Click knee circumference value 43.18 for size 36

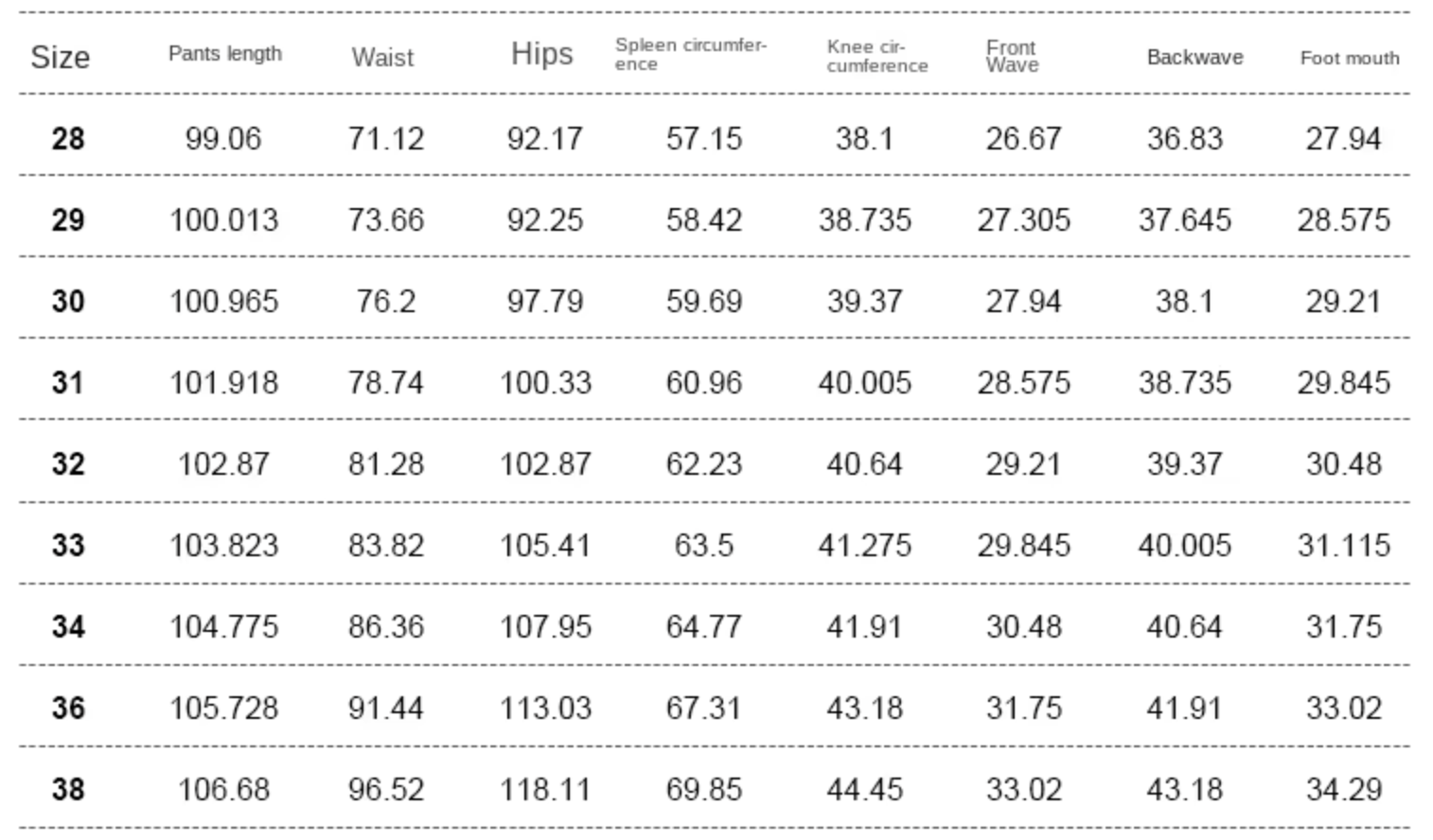click(x=865, y=709)
